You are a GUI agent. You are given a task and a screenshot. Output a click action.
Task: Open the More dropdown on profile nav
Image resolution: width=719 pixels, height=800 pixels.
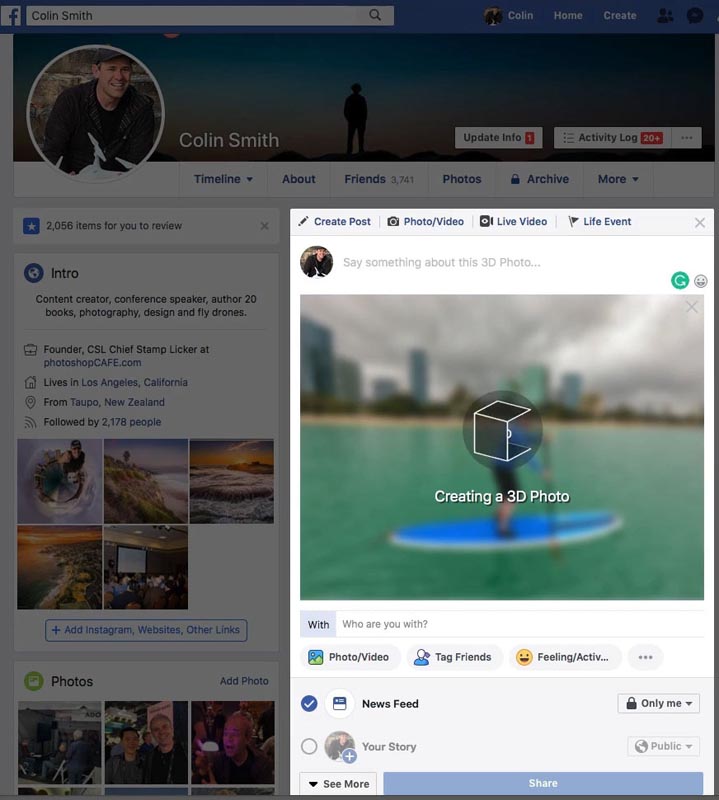click(x=618, y=179)
